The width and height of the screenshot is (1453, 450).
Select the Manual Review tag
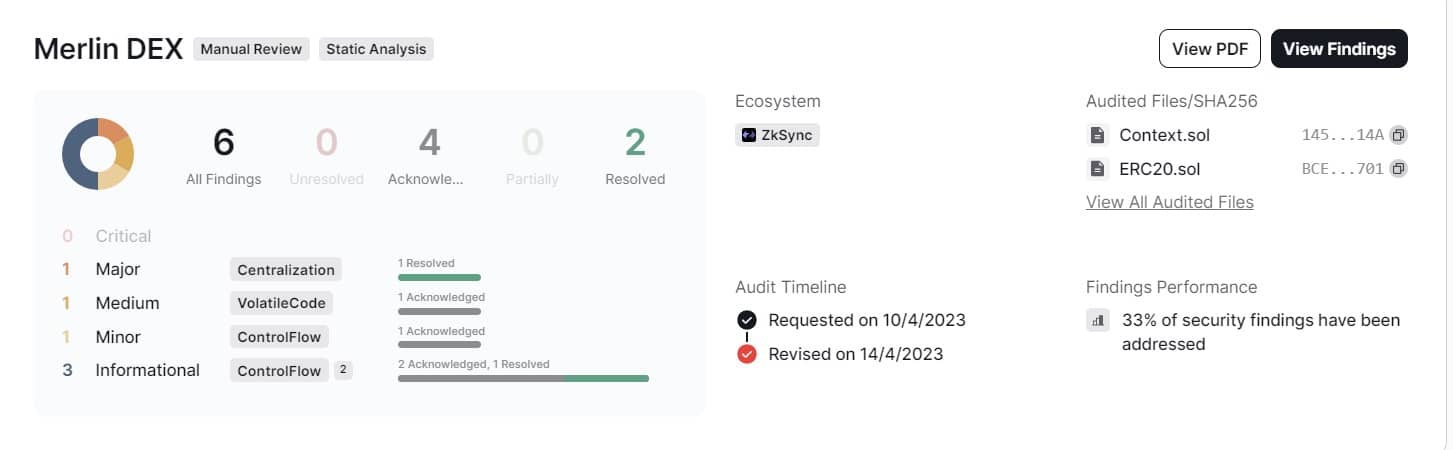click(x=251, y=49)
